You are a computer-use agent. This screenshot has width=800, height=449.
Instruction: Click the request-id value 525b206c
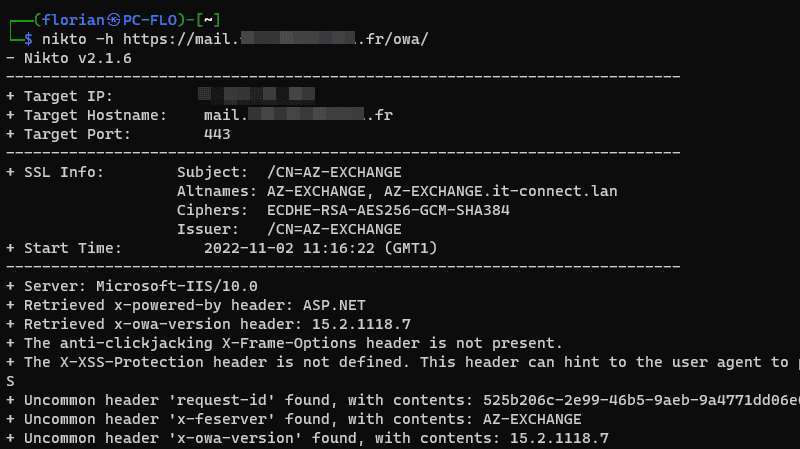pyautogui.click(x=641, y=400)
